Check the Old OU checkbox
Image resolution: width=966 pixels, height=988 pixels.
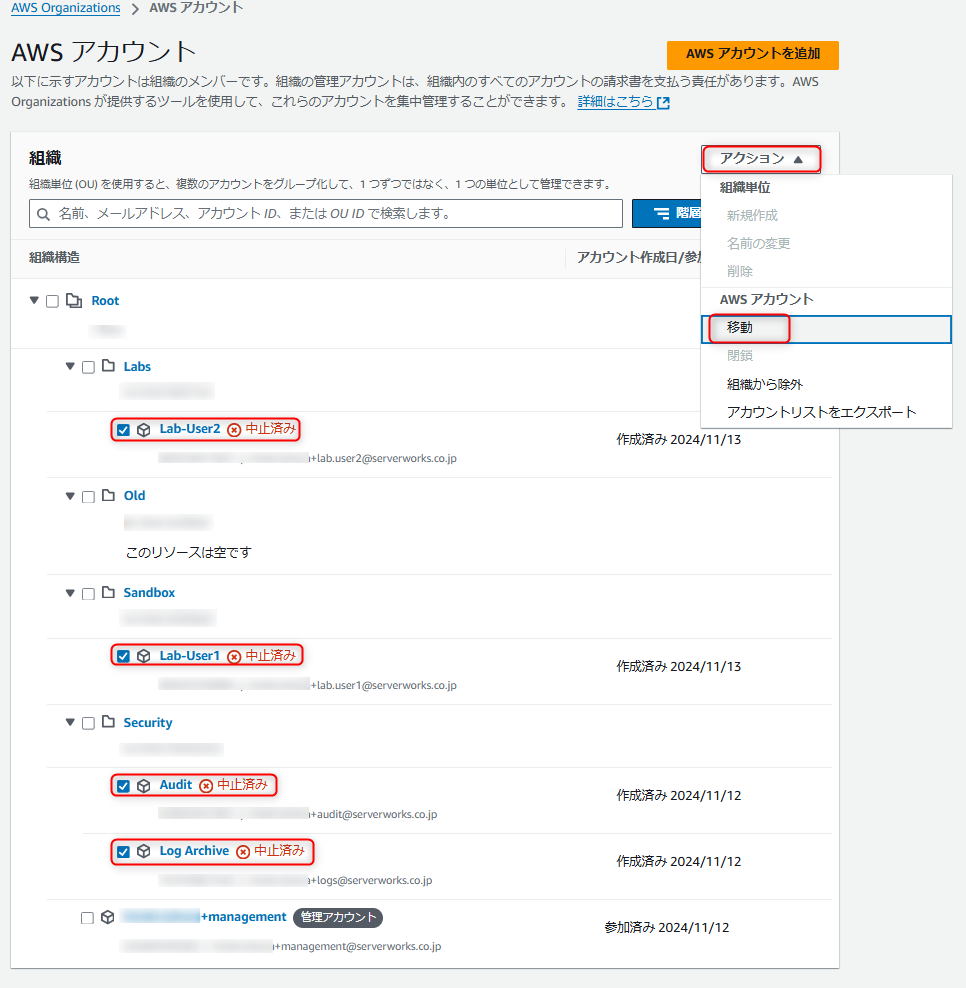pos(88,497)
